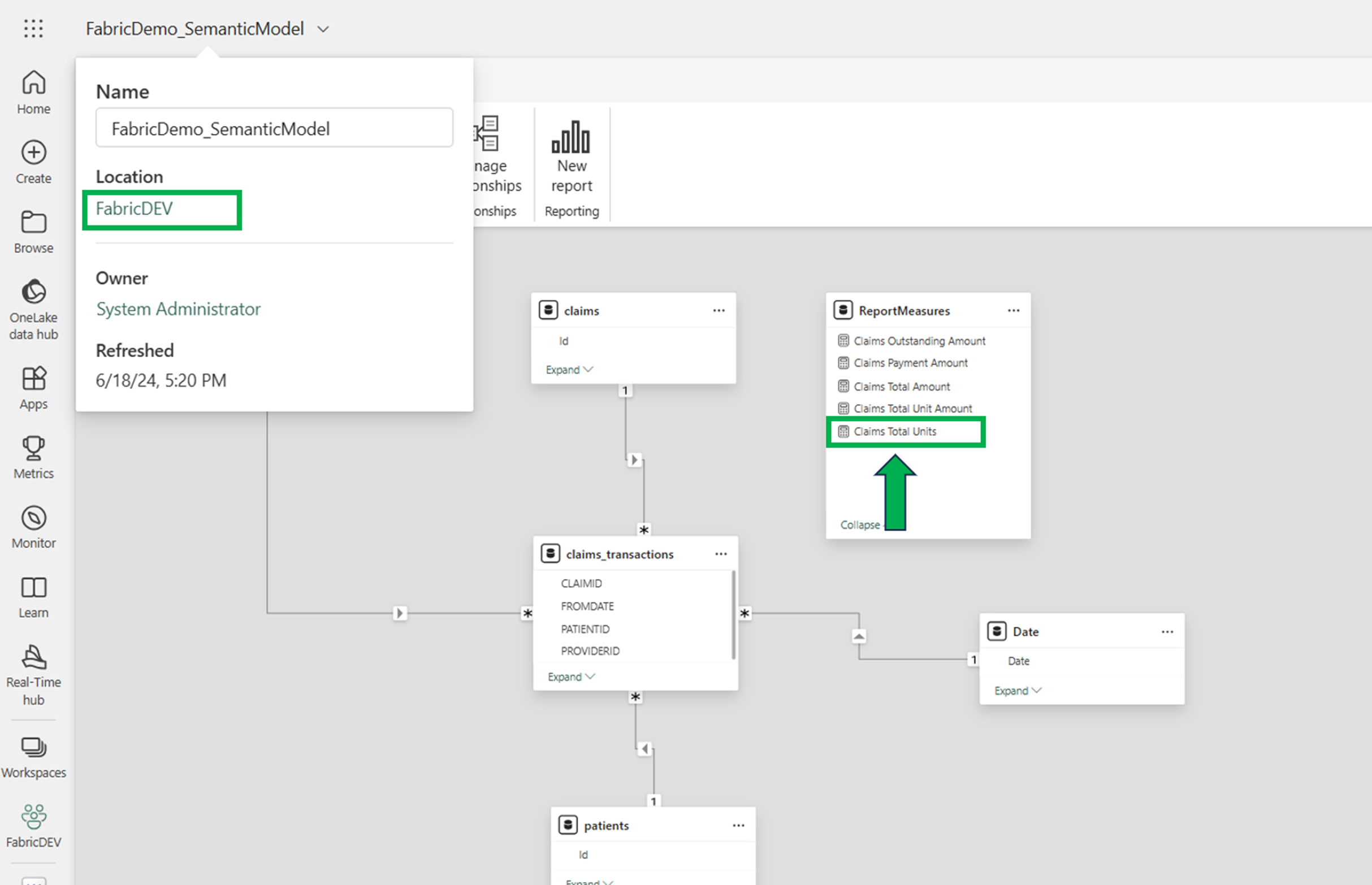
Task: Click the ReportMeasures table database icon
Action: tap(843, 310)
